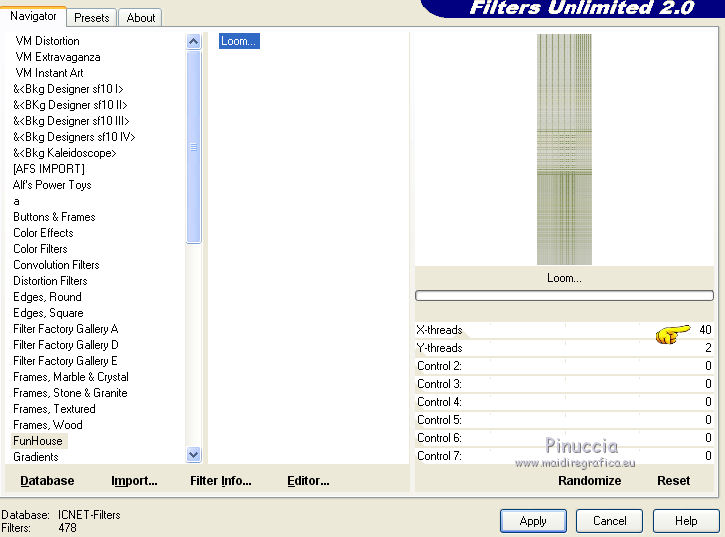Adjust the Control 2 slider
Viewport: 725px width, 537px height.
click(x=564, y=366)
